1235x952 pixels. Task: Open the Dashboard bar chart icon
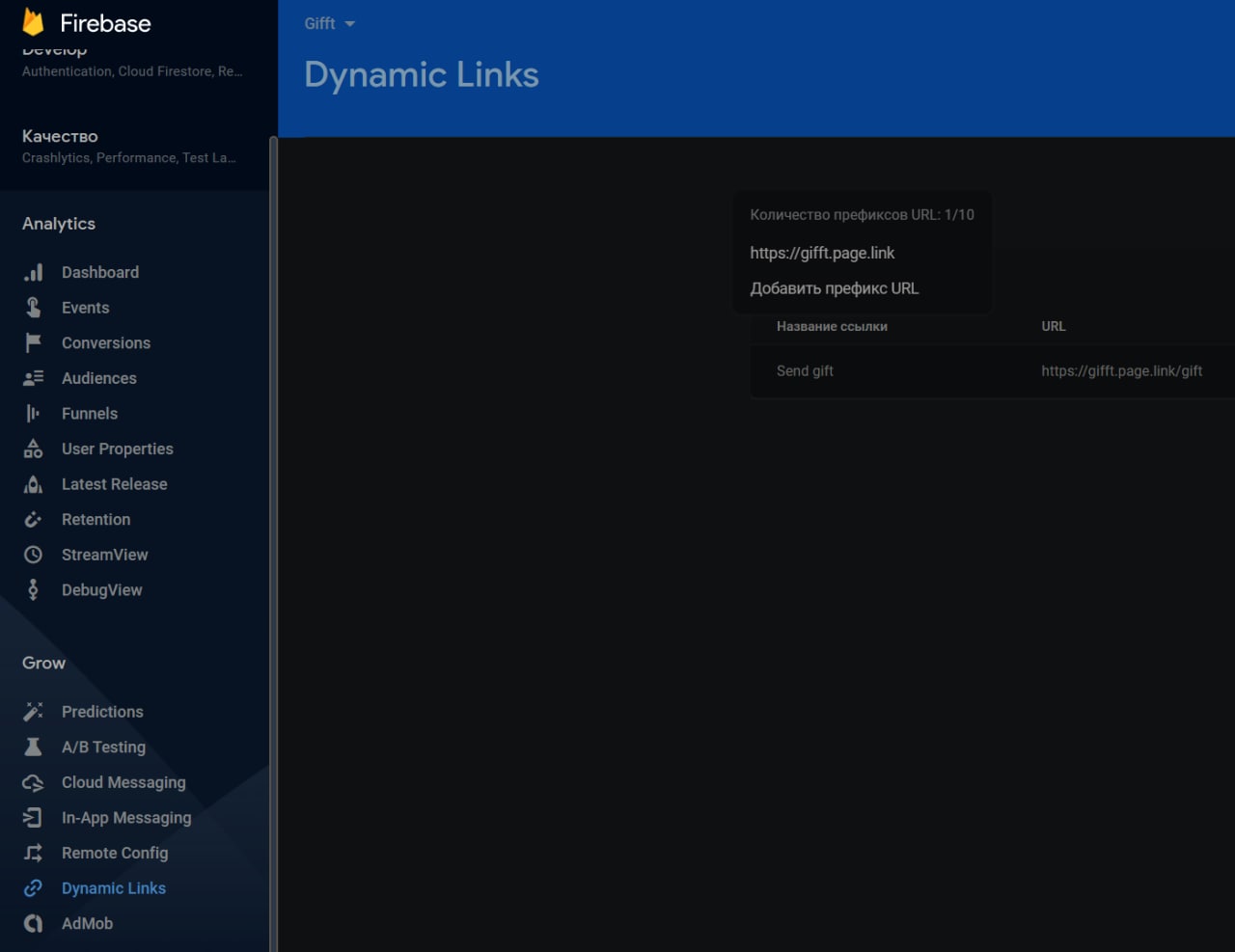(33, 273)
